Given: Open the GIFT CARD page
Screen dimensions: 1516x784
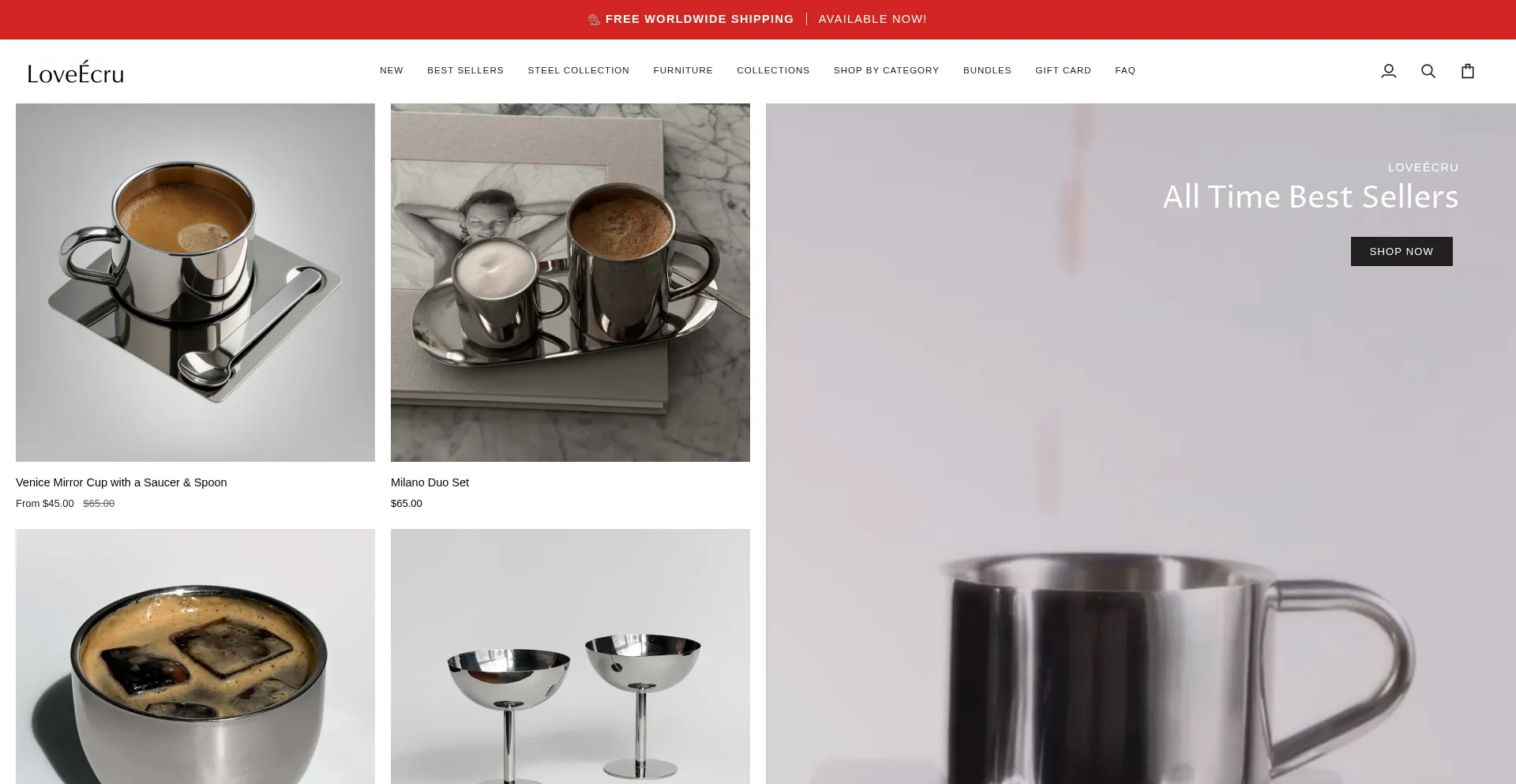Looking at the screenshot, I should click(1063, 70).
